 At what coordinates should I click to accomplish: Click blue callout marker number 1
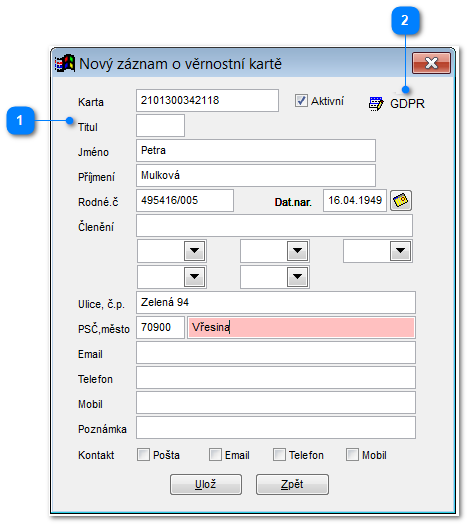[20, 120]
